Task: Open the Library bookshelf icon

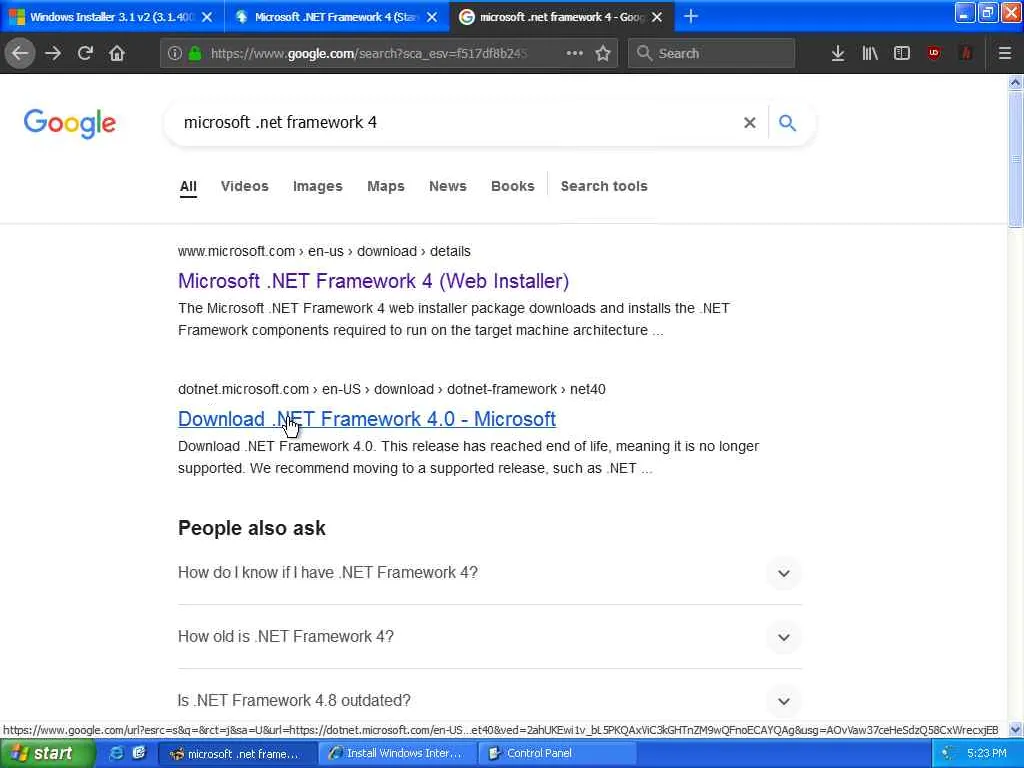Action: pos(870,53)
